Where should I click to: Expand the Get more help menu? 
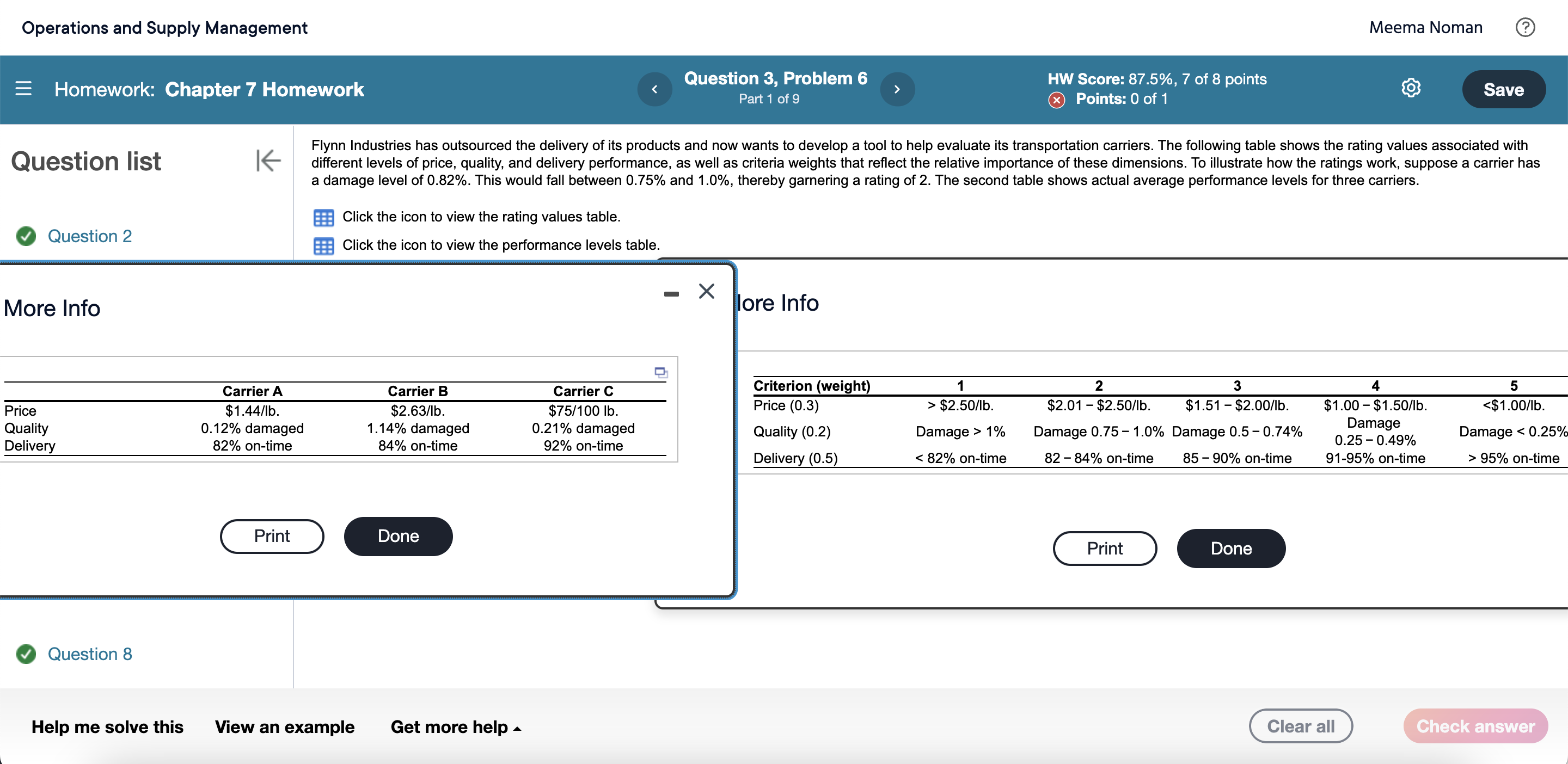455,726
